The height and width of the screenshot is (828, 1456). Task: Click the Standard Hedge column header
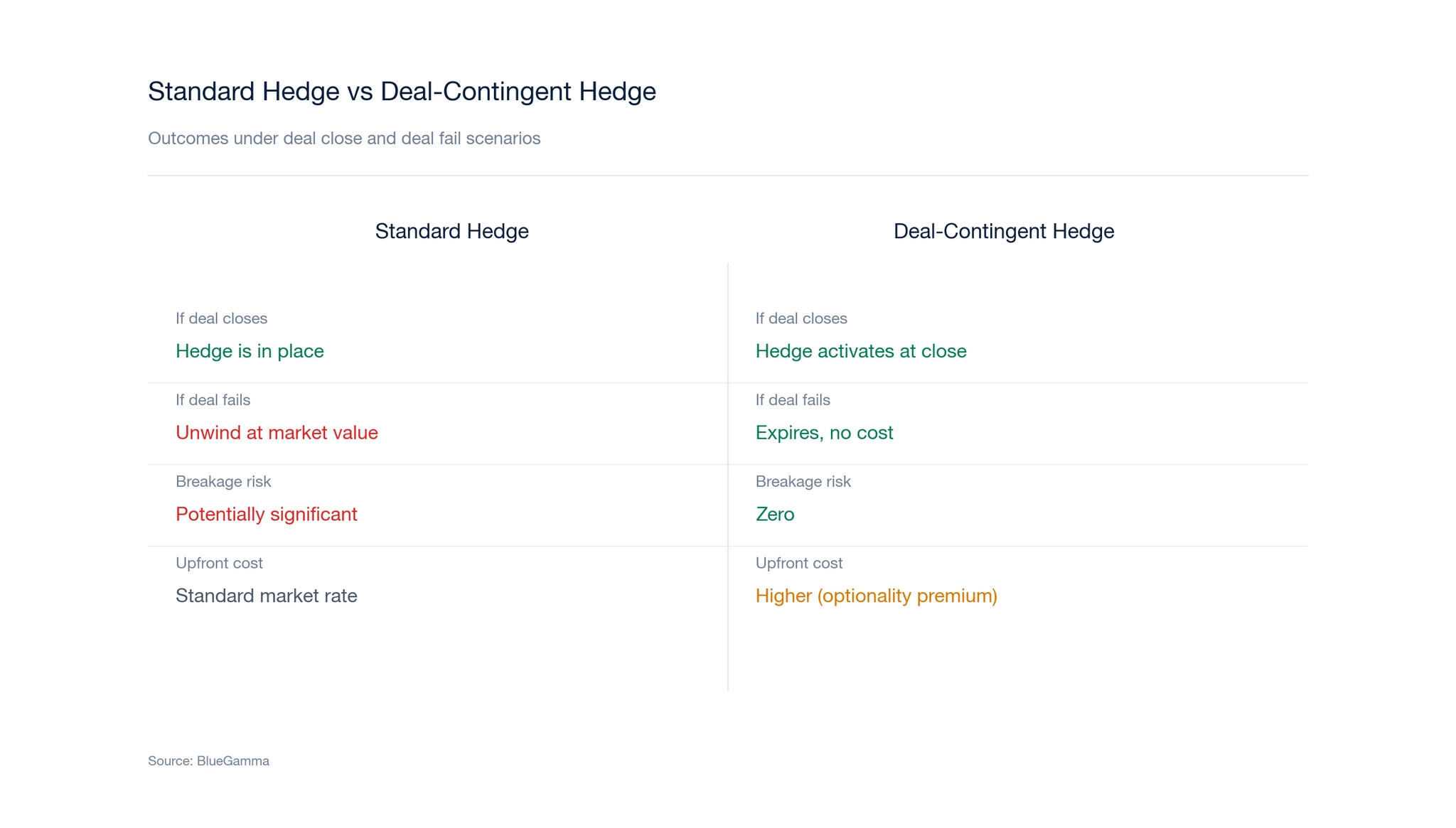click(452, 231)
